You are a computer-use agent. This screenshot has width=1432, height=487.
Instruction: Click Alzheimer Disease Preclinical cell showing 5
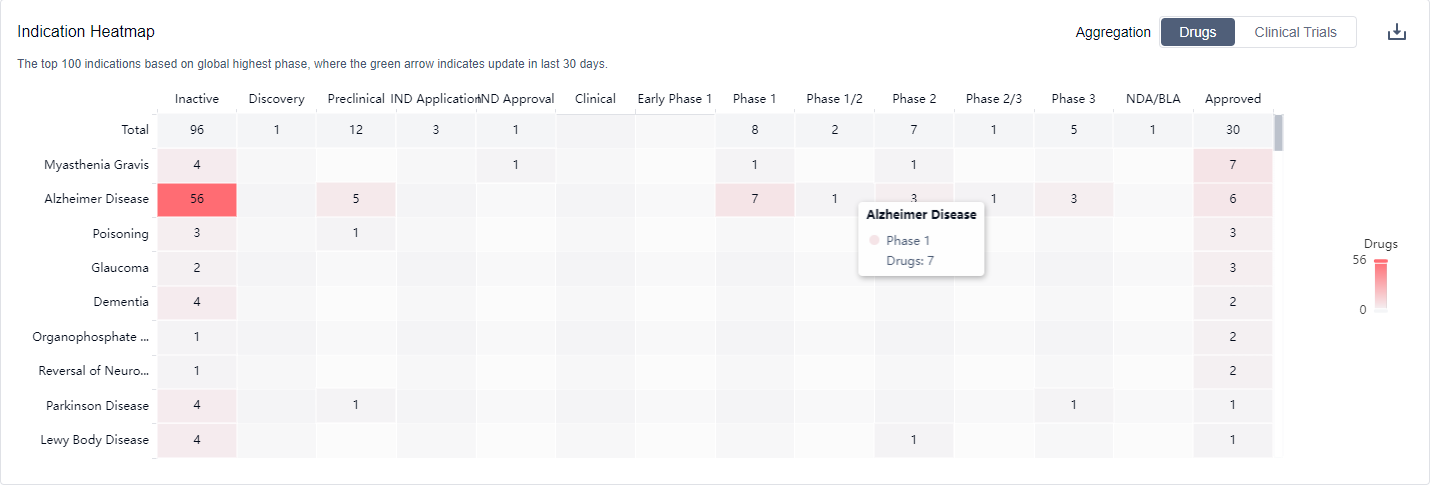tap(356, 199)
